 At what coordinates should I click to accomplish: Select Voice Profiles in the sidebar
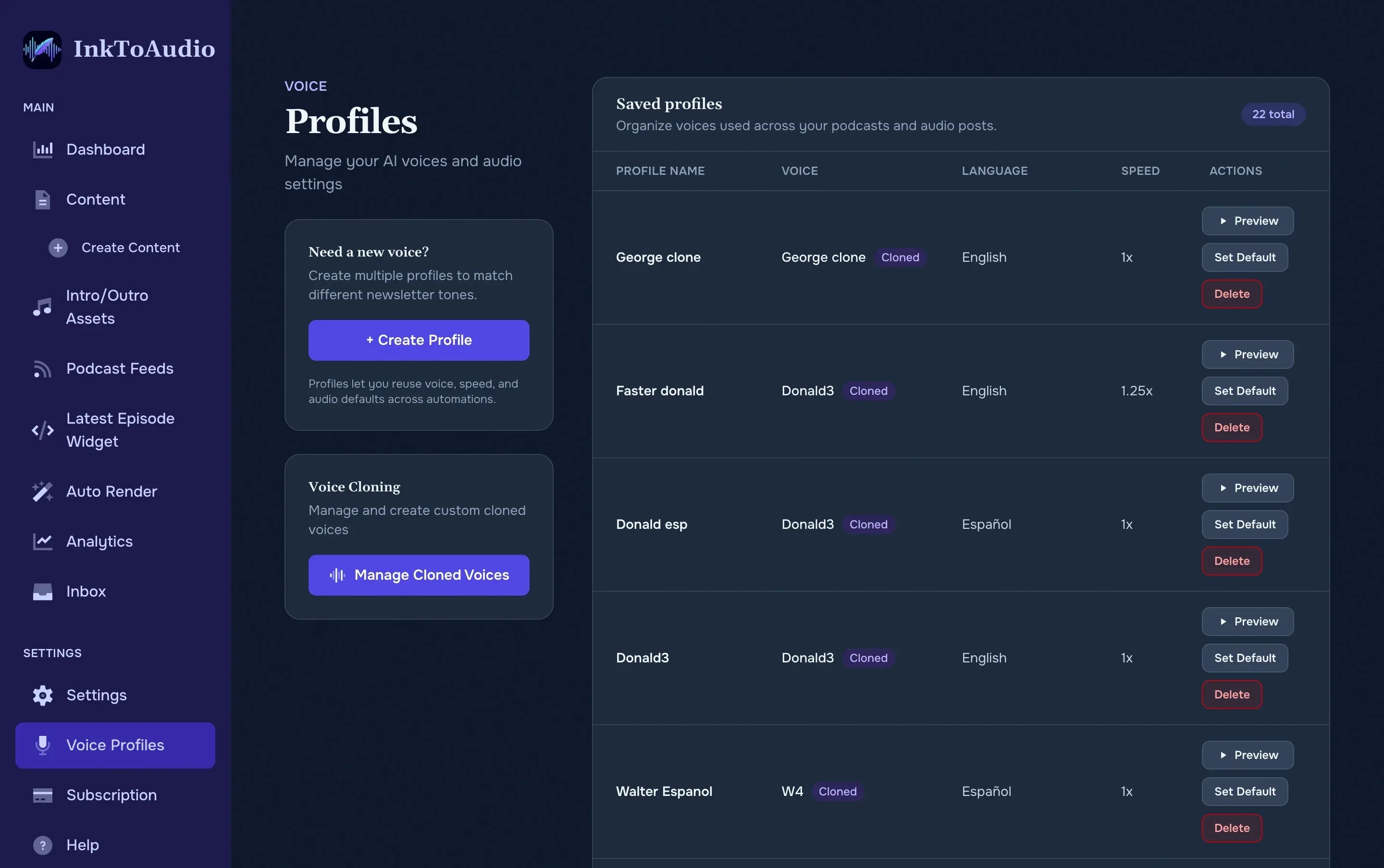tap(115, 746)
